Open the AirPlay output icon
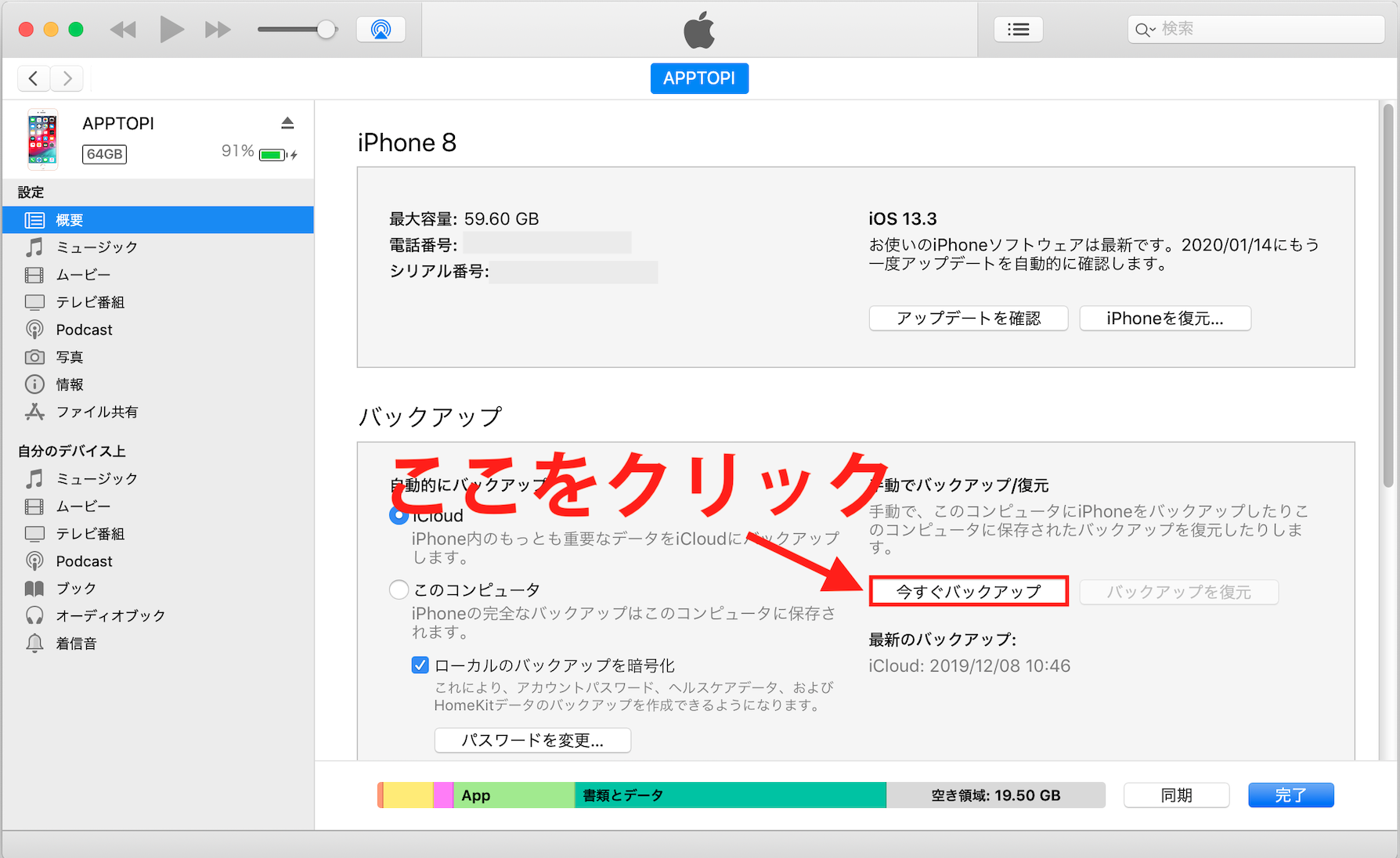 tap(381, 30)
